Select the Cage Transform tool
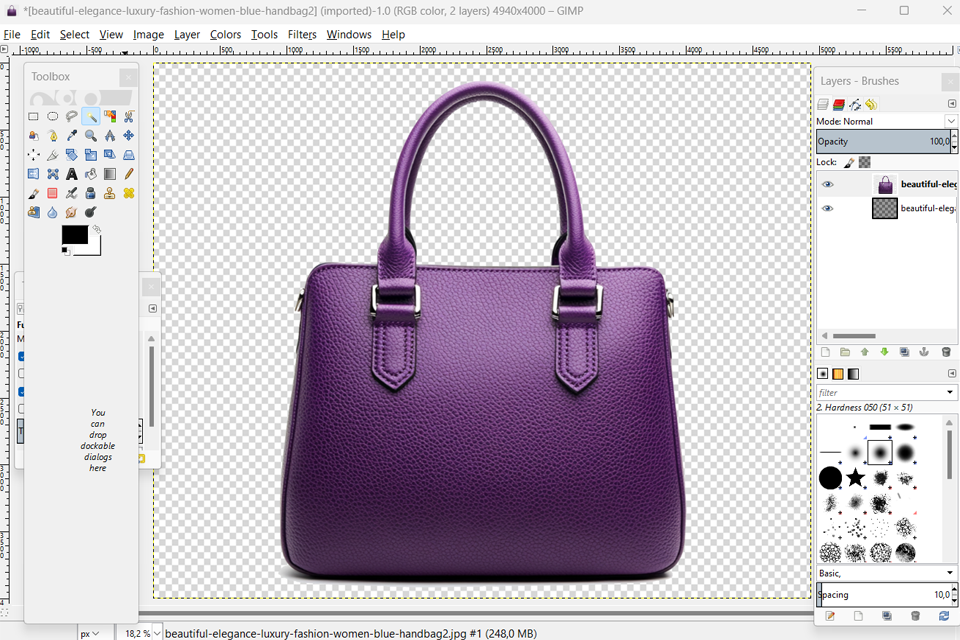The image size is (960, 640). coord(53,174)
